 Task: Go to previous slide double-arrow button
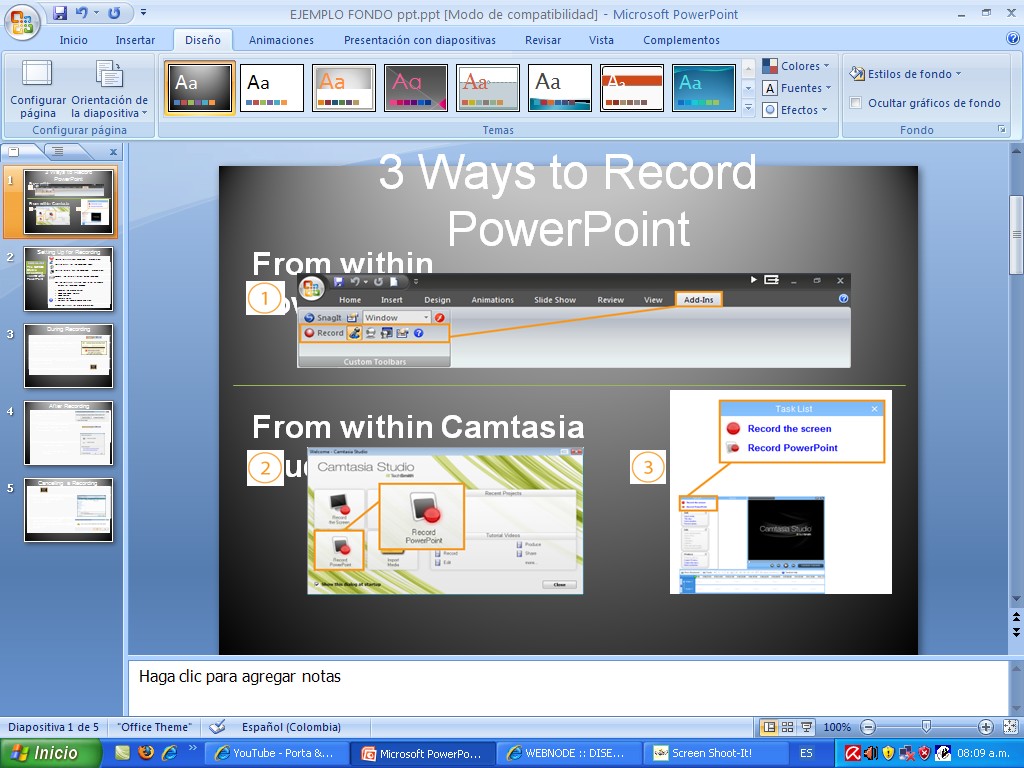pos(1016,616)
